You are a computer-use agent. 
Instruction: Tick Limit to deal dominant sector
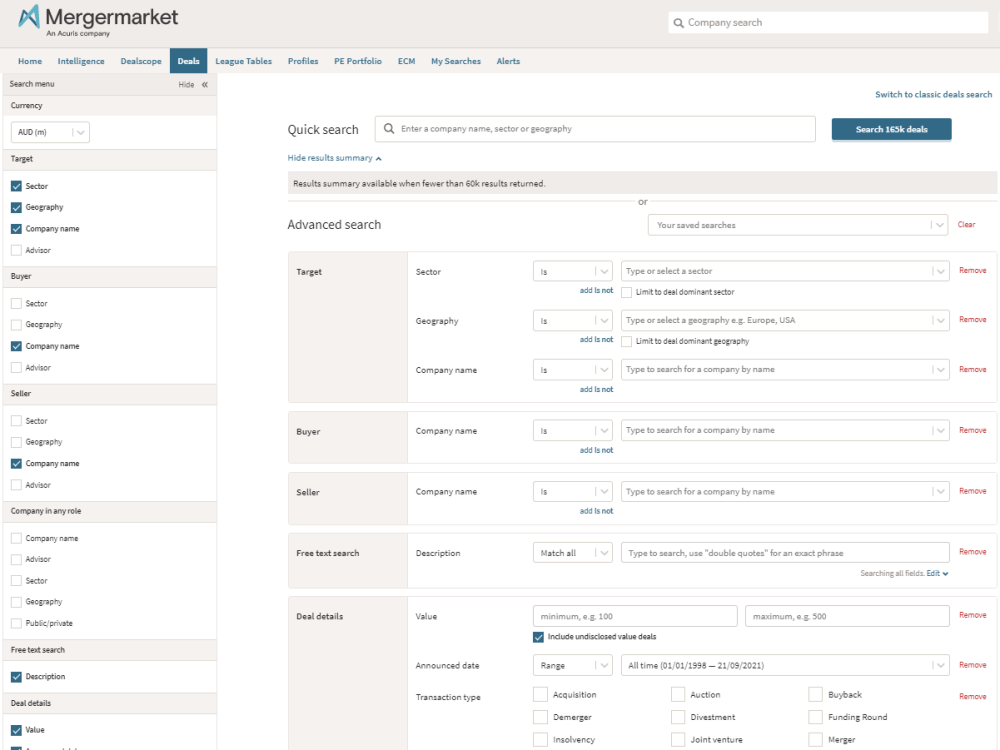[627, 292]
